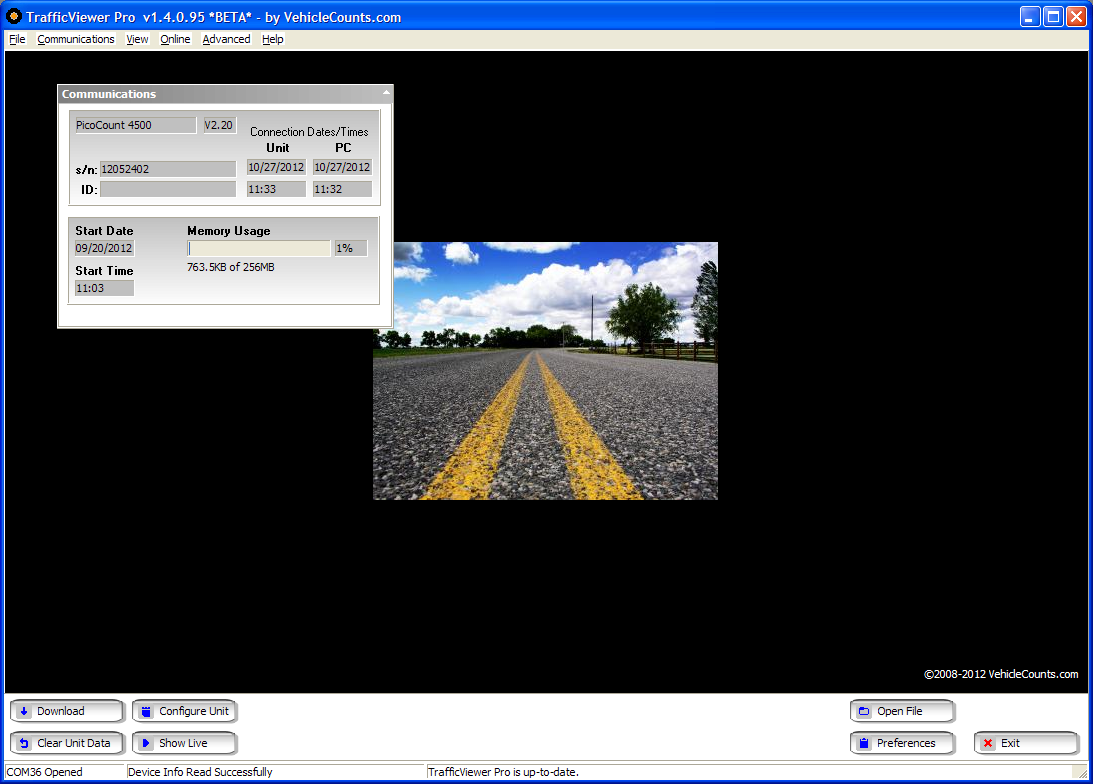Screen dimensions: 1093x784
Task: Close the TrafficViewer Pro window
Action: (x=1077, y=16)
